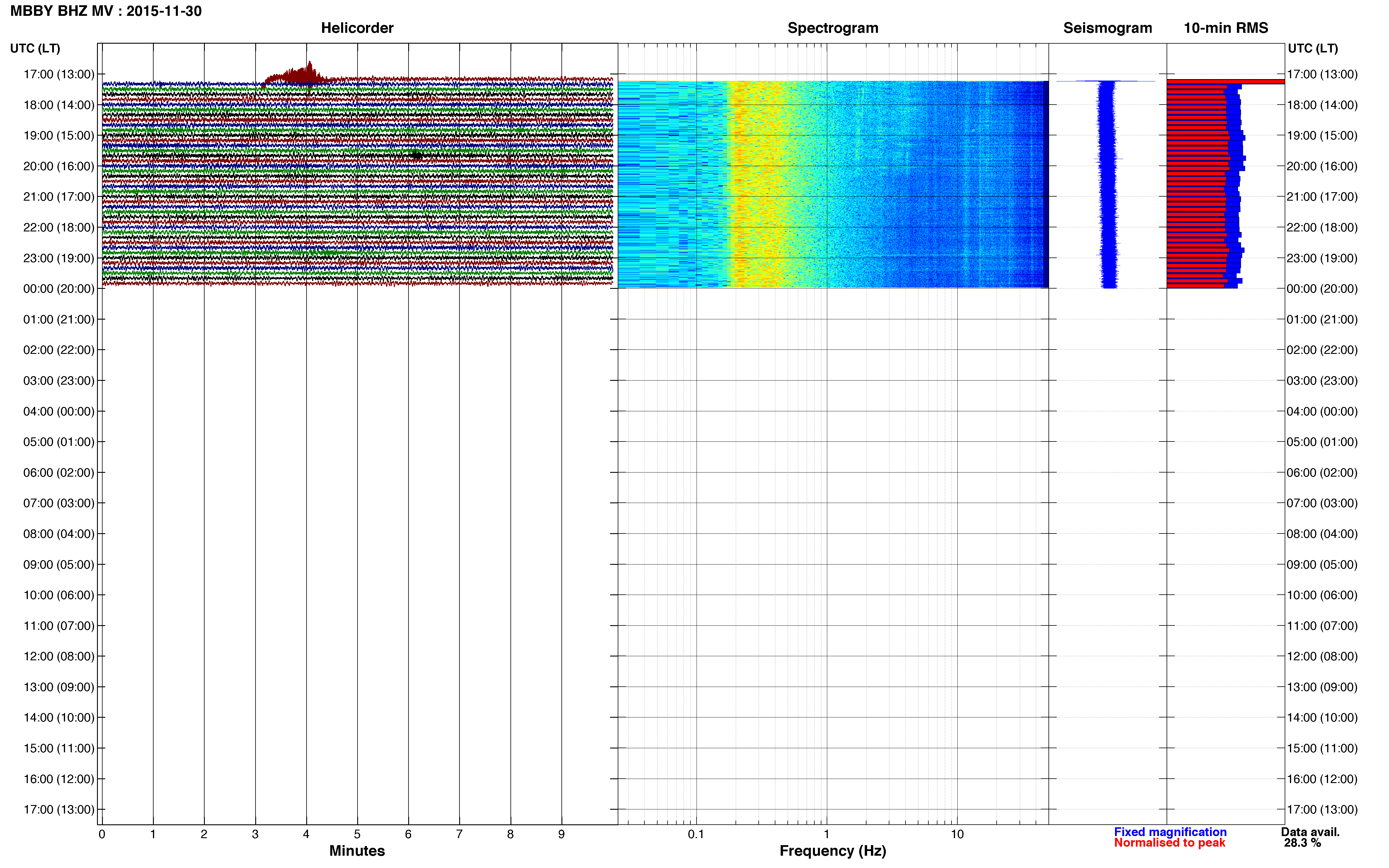Click the '10-min RMS' panel heading
Viewport: 1389px width, 868px height.
(1225, 28)
